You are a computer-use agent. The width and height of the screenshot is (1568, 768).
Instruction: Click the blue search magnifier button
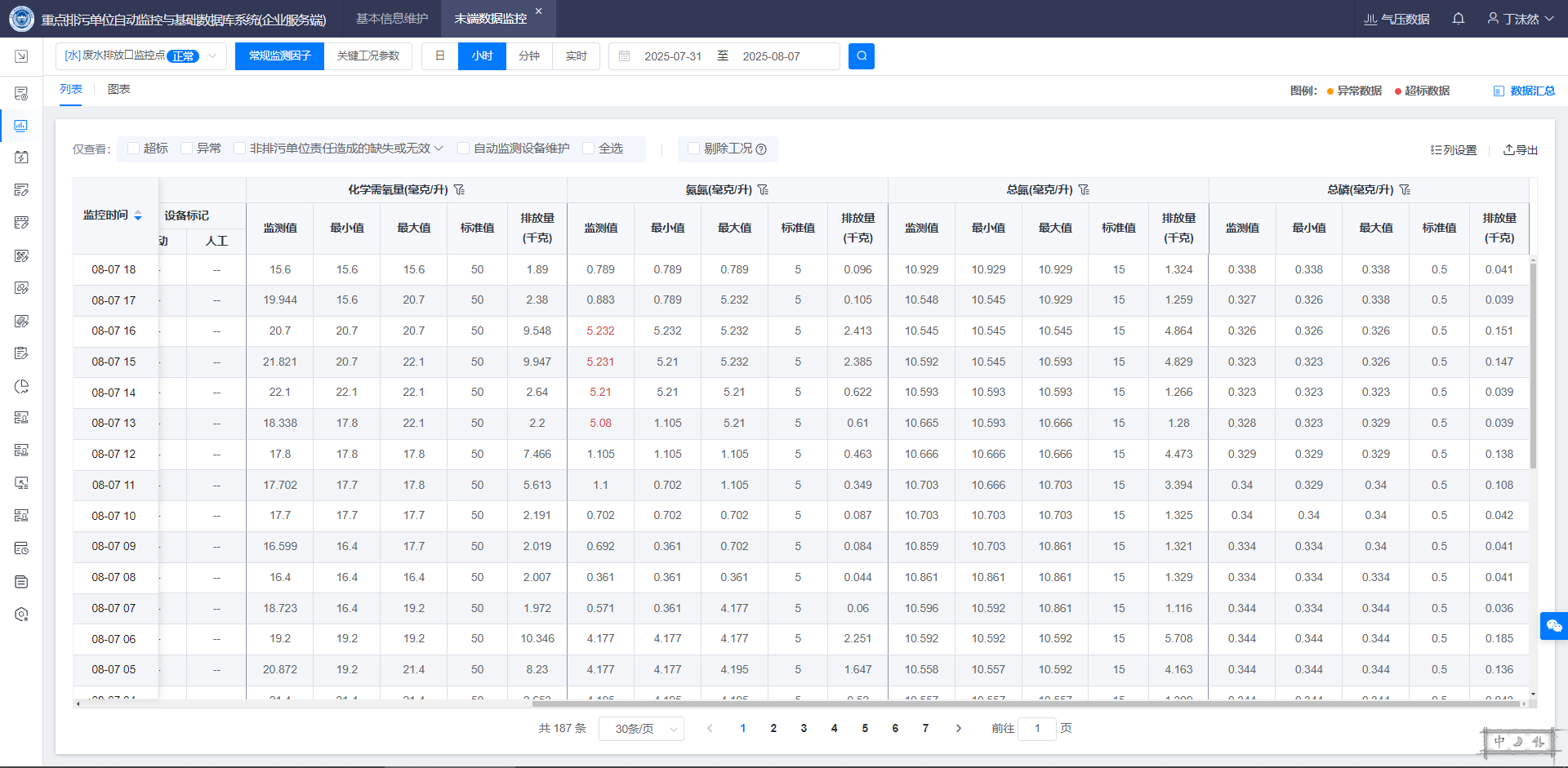(x=861, y=56)
